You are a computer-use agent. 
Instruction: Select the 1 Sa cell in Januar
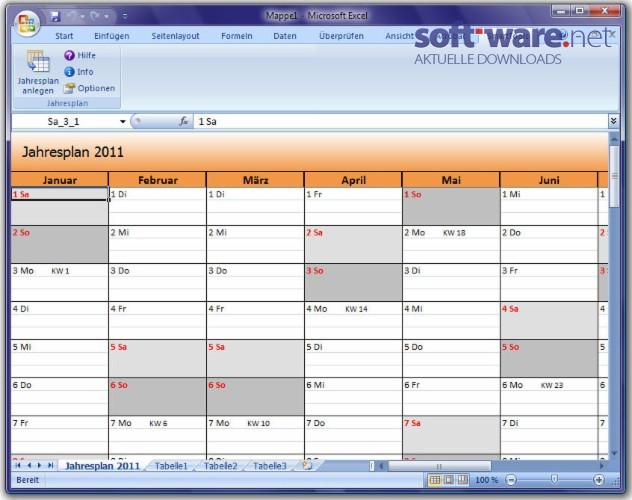click(60, 194)
